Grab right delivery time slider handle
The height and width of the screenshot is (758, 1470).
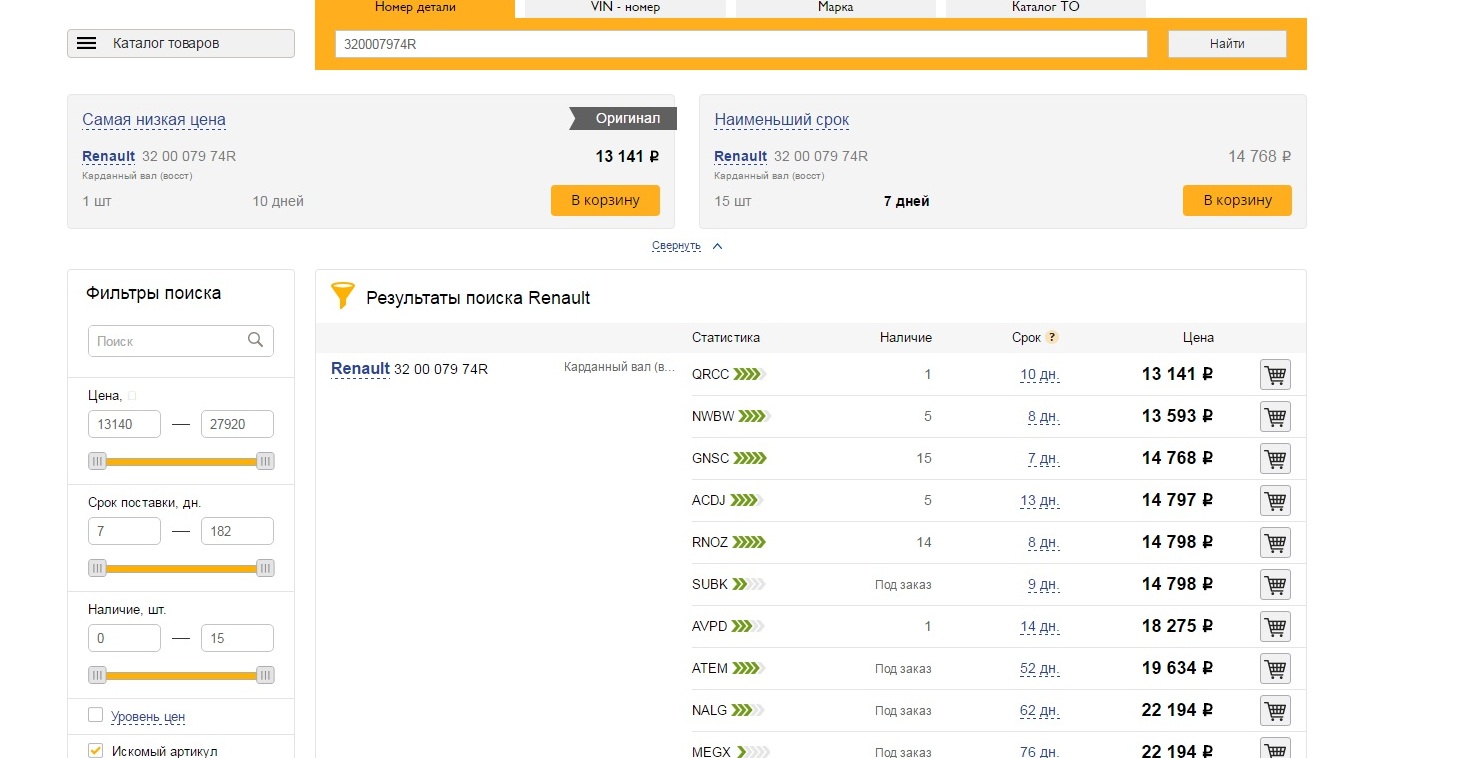point(265,568)
